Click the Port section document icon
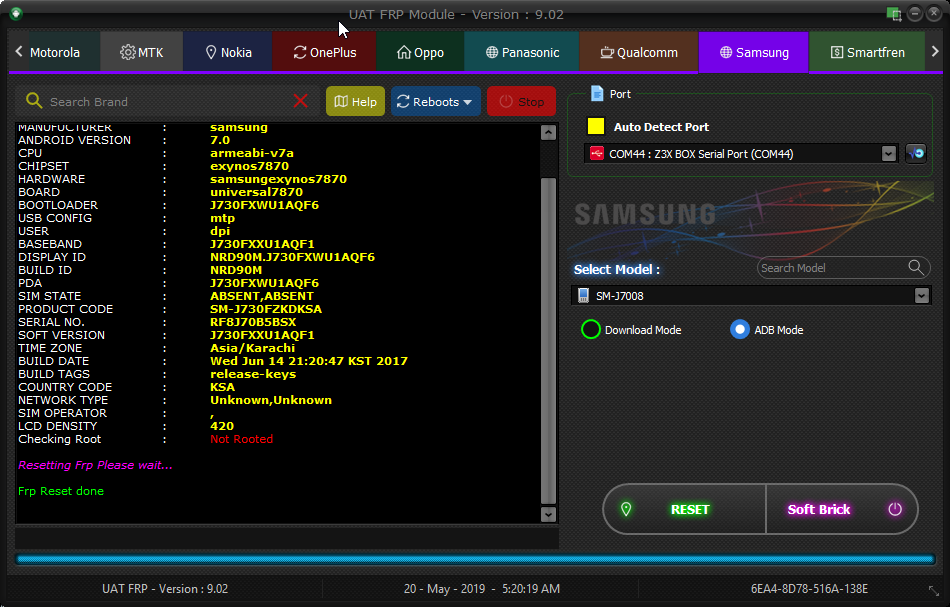The image size is (950, 607). click(597, 93)
